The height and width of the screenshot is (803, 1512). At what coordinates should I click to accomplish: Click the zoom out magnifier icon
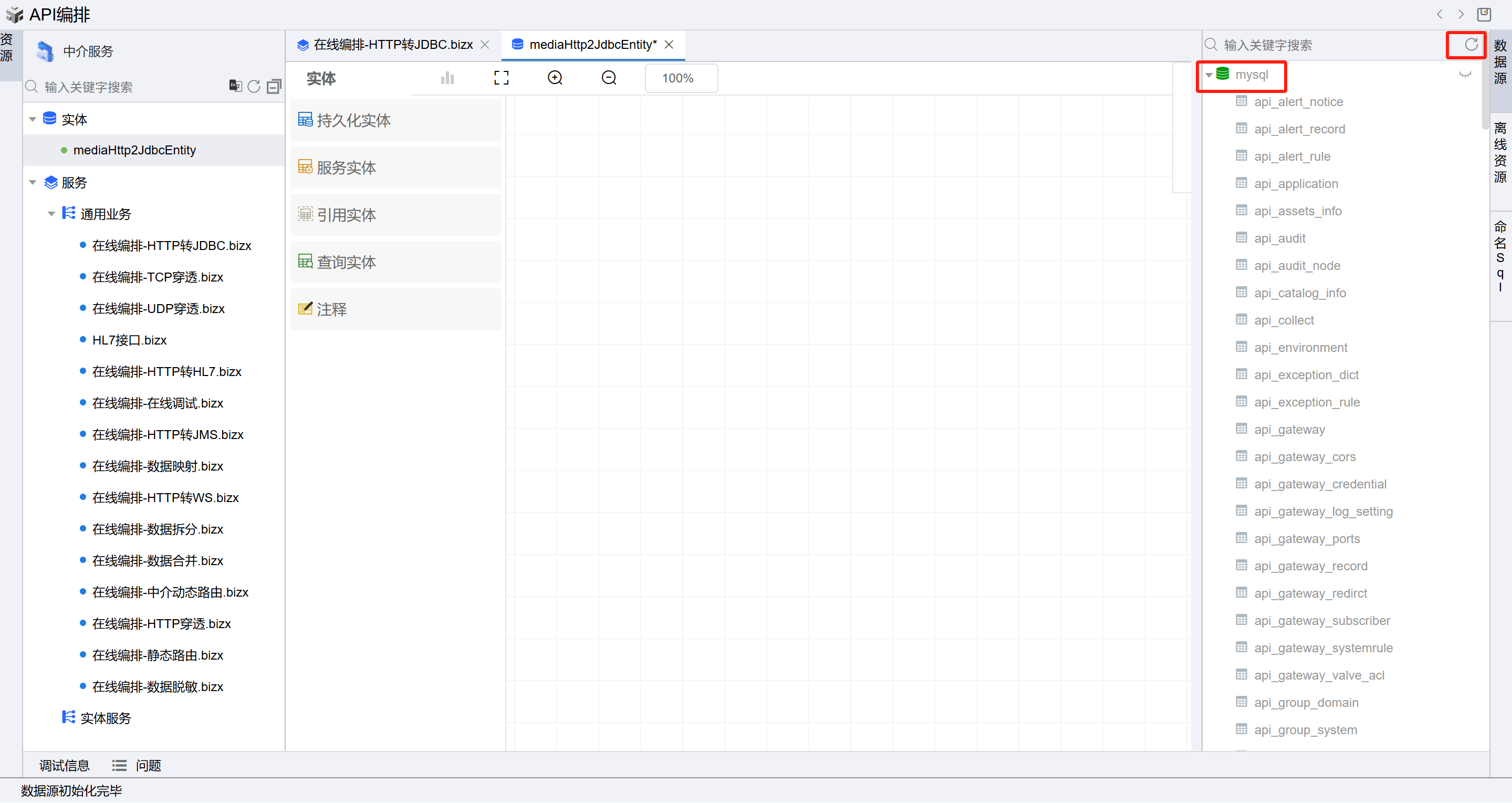coord(609,78)
